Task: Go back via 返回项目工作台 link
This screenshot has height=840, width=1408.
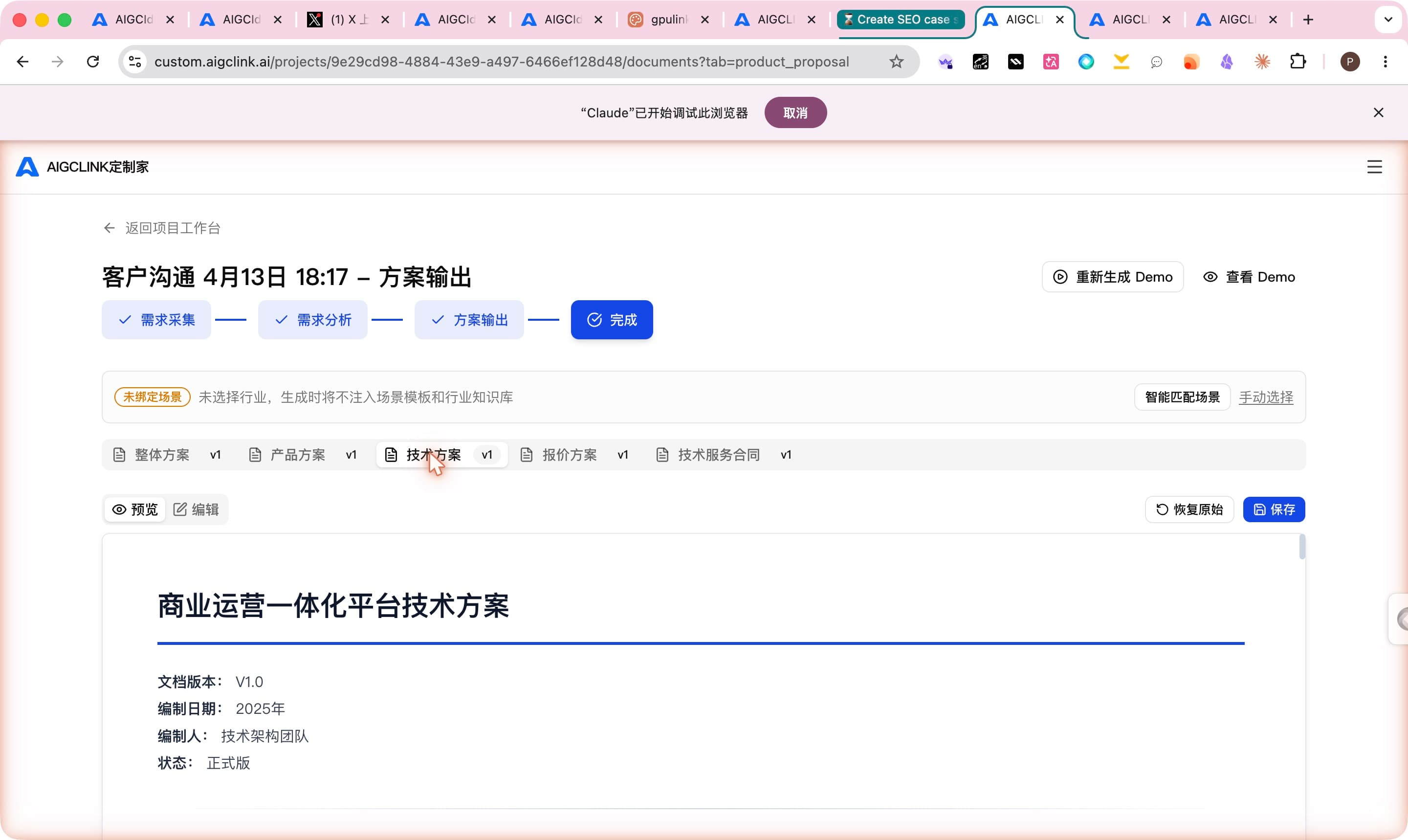Action: (162, 228)
